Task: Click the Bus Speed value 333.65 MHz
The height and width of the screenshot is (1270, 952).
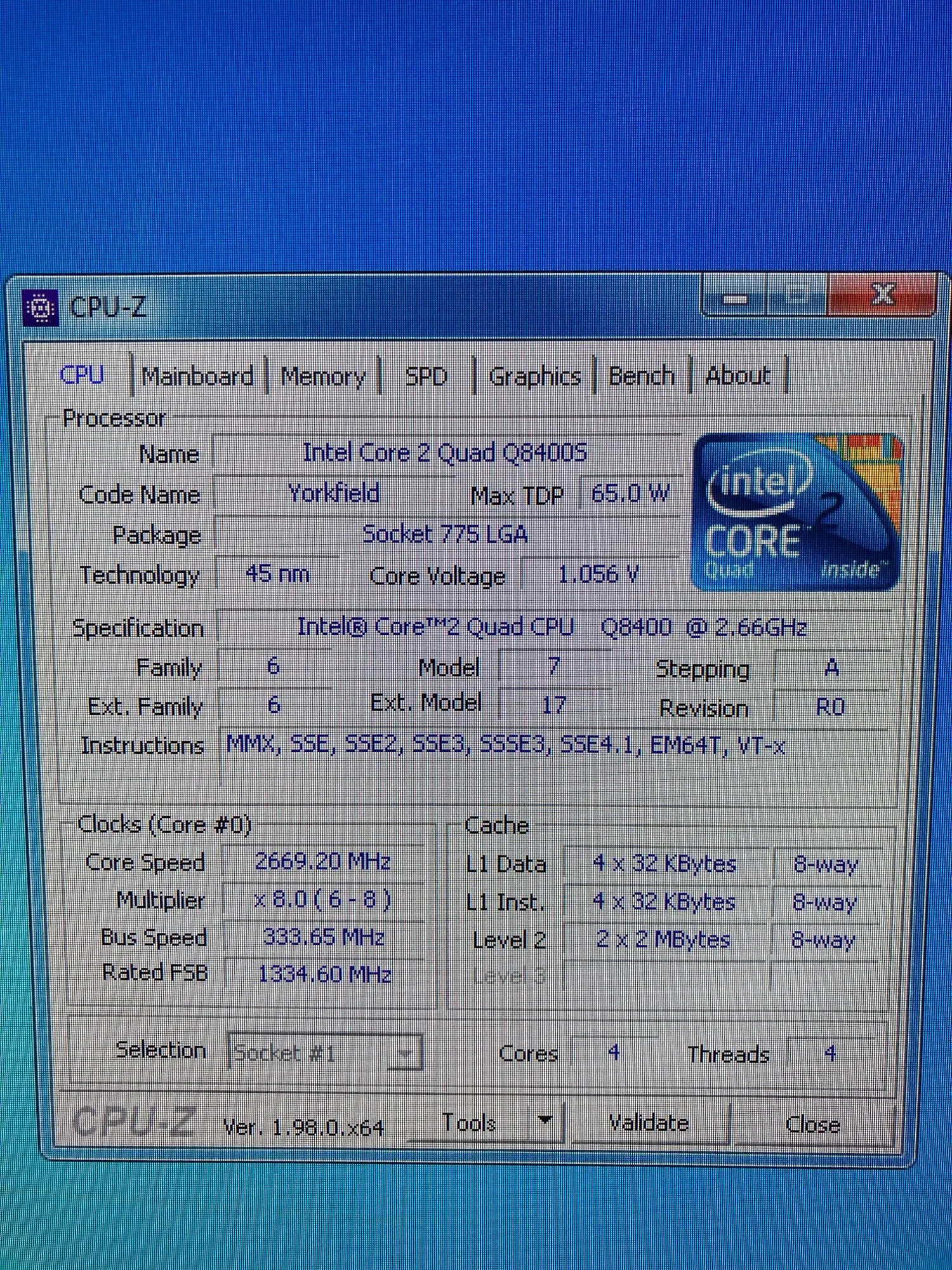Action: point(323,938)
